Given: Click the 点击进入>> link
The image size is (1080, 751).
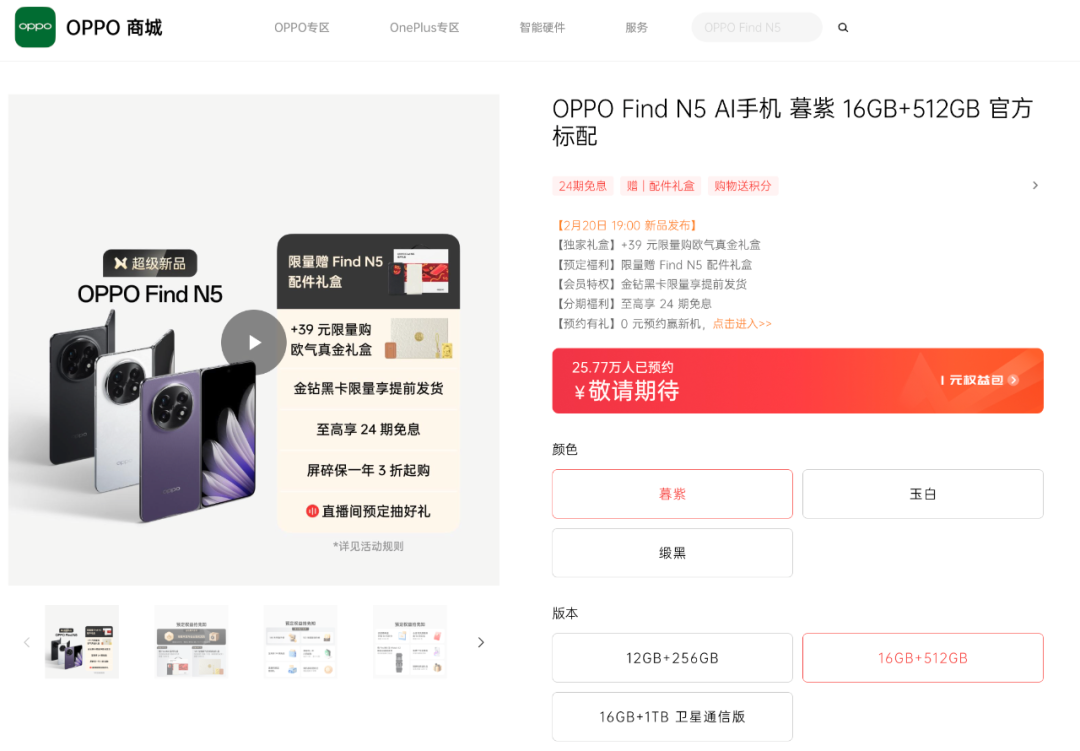Looking at the screenshot, I should click(742, 324).
